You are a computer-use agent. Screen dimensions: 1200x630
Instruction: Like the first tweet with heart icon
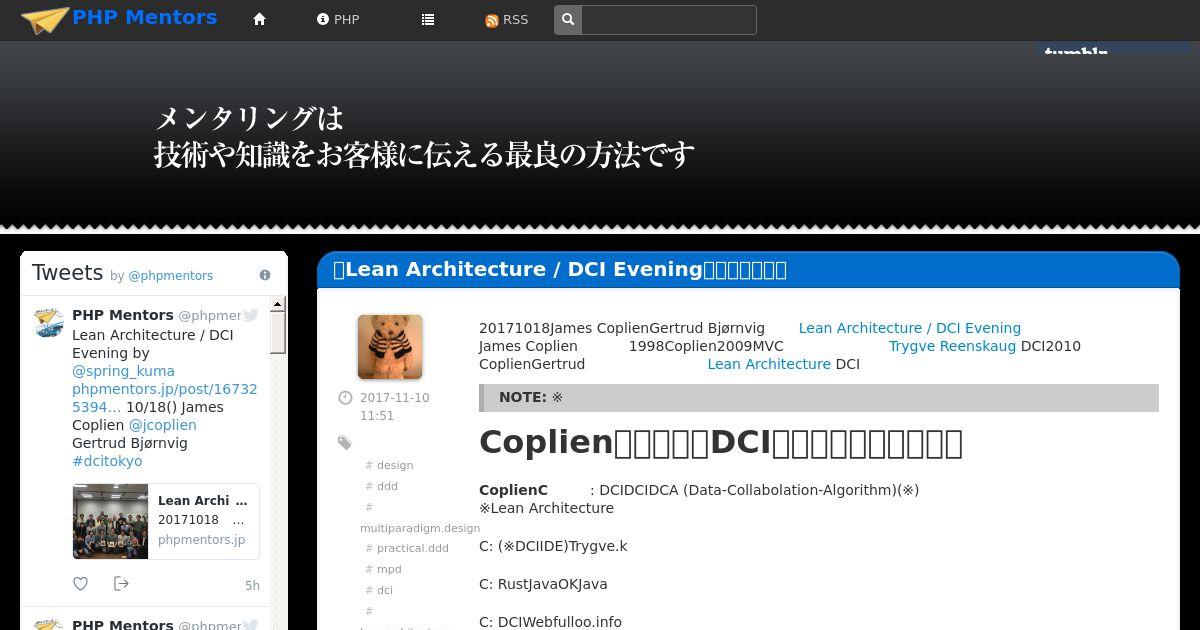[81, 584]
